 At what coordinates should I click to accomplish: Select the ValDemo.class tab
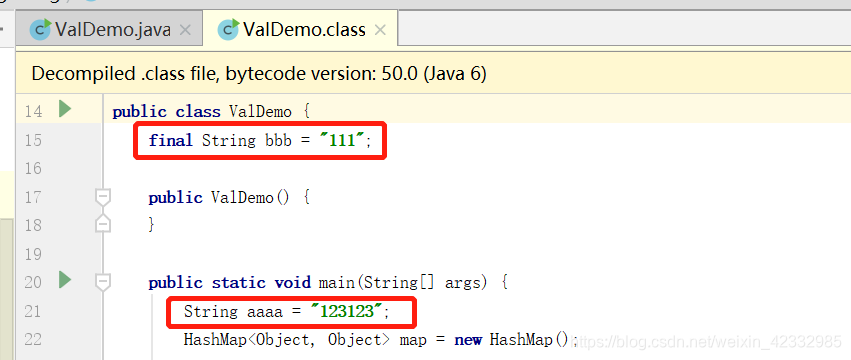[300, 29]
